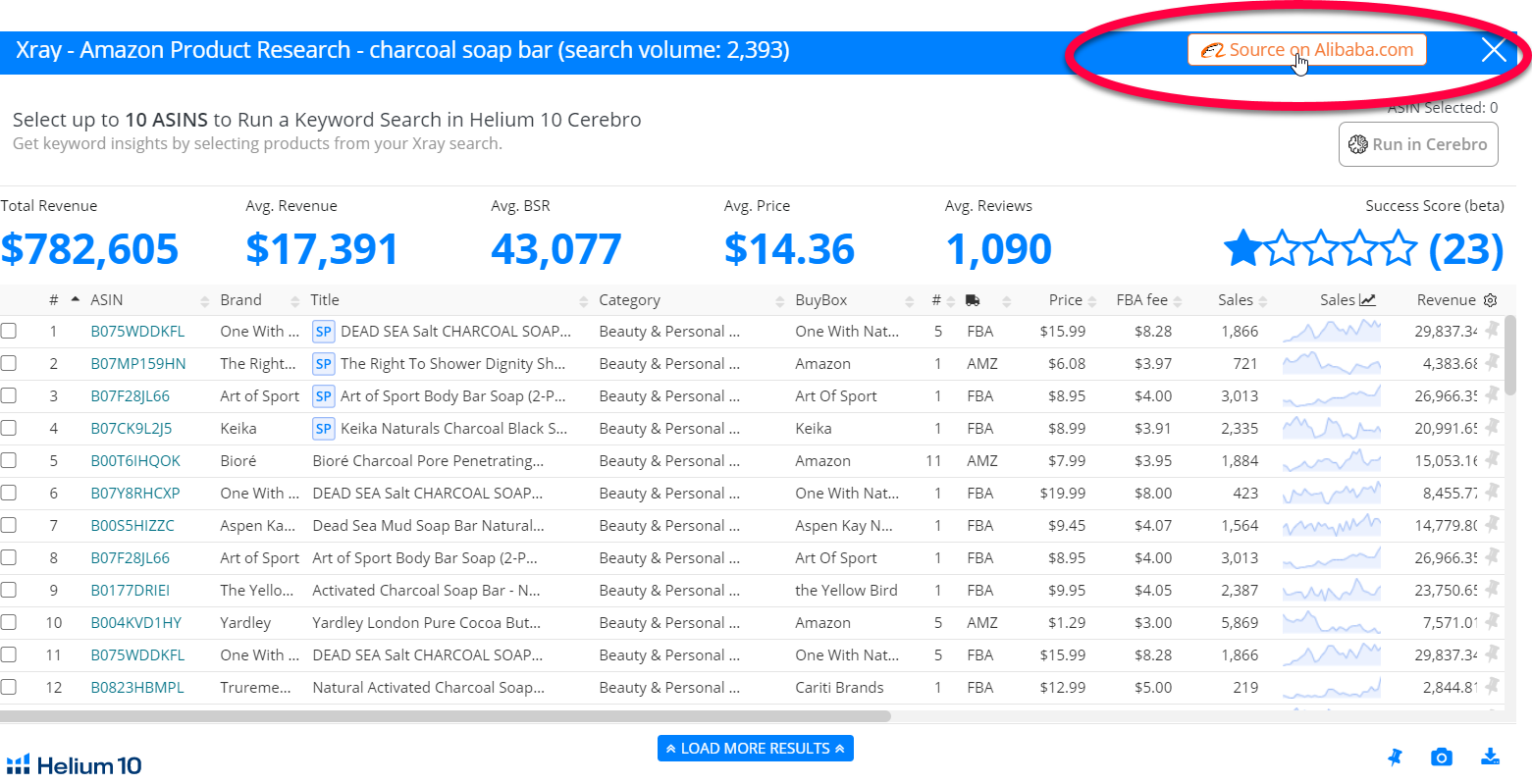Open ASIN link B004KVD1HY
The width and height of the screenshot is (1532, 784).
tap(135, 623)
